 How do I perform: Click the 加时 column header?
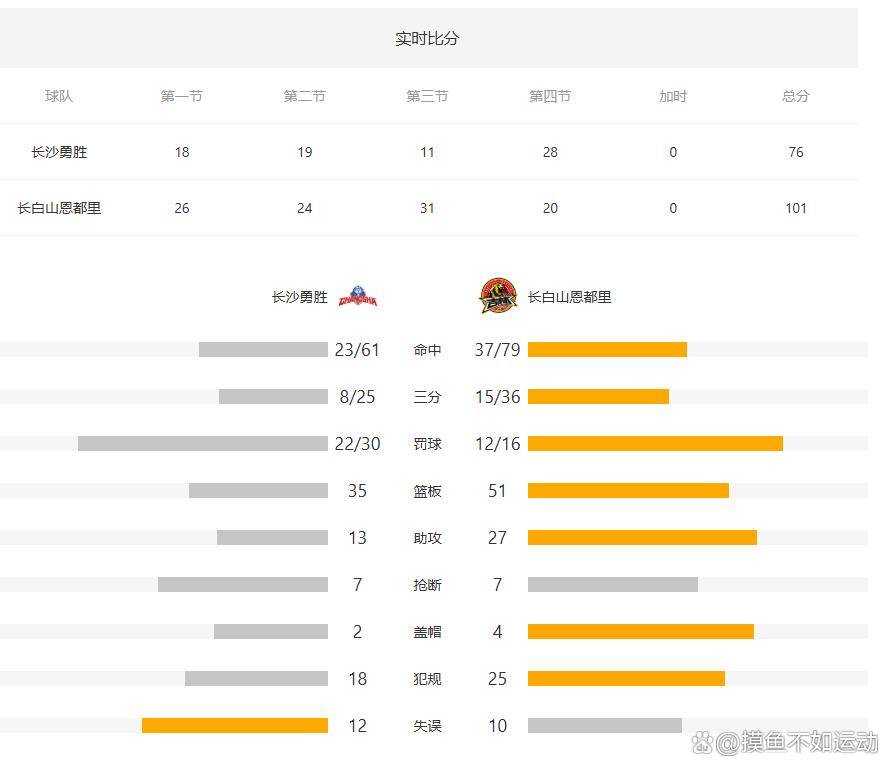pos(673,96)
